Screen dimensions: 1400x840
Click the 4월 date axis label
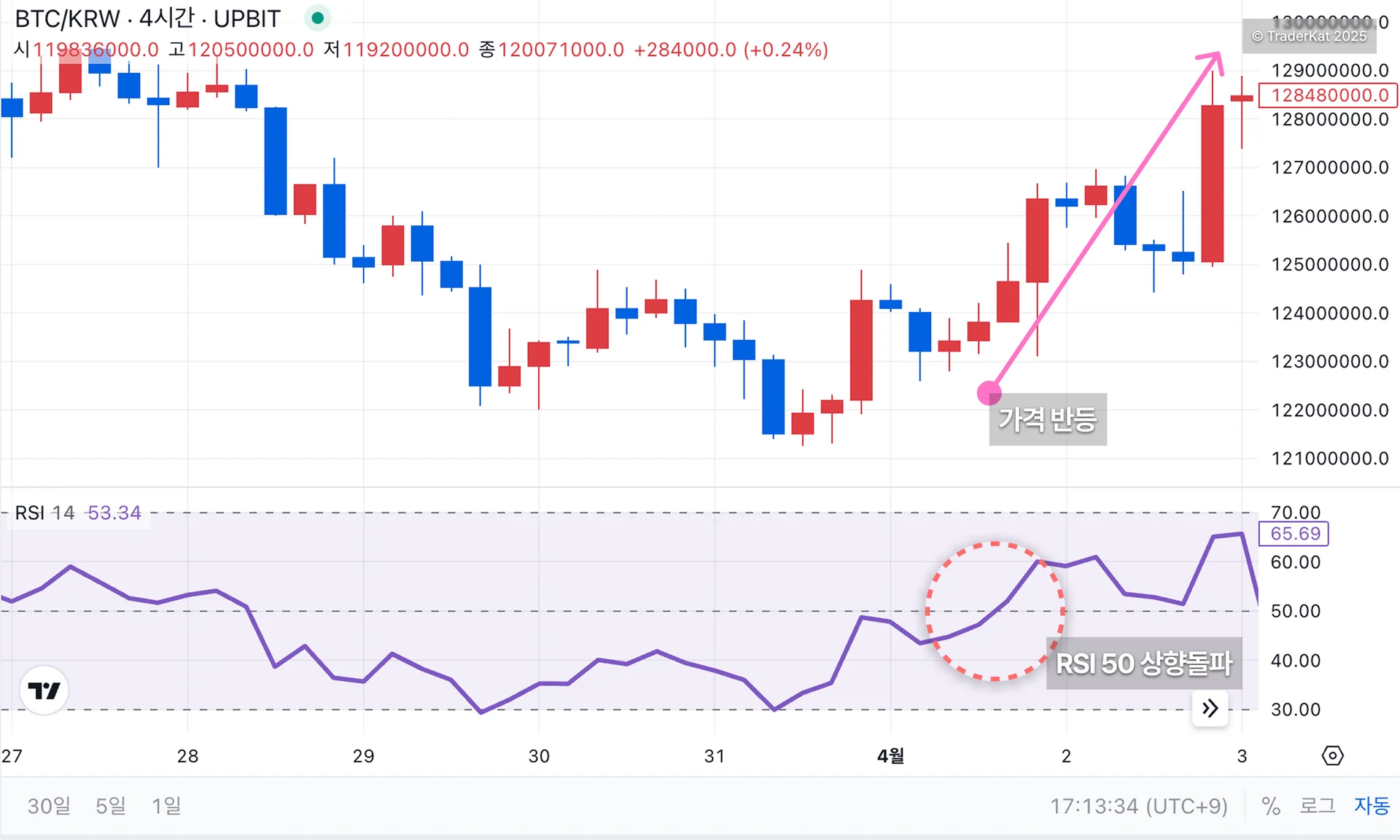[890, 756]
